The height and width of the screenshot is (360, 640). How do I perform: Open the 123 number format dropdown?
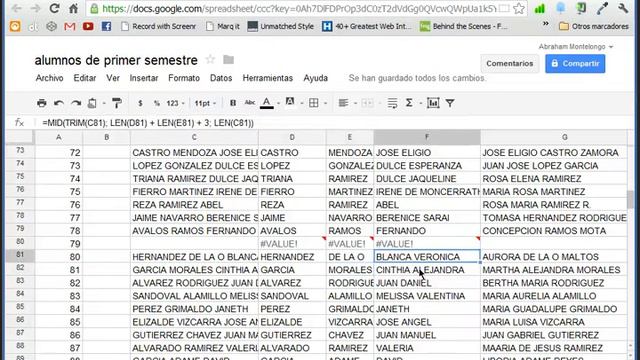point(176,103)
